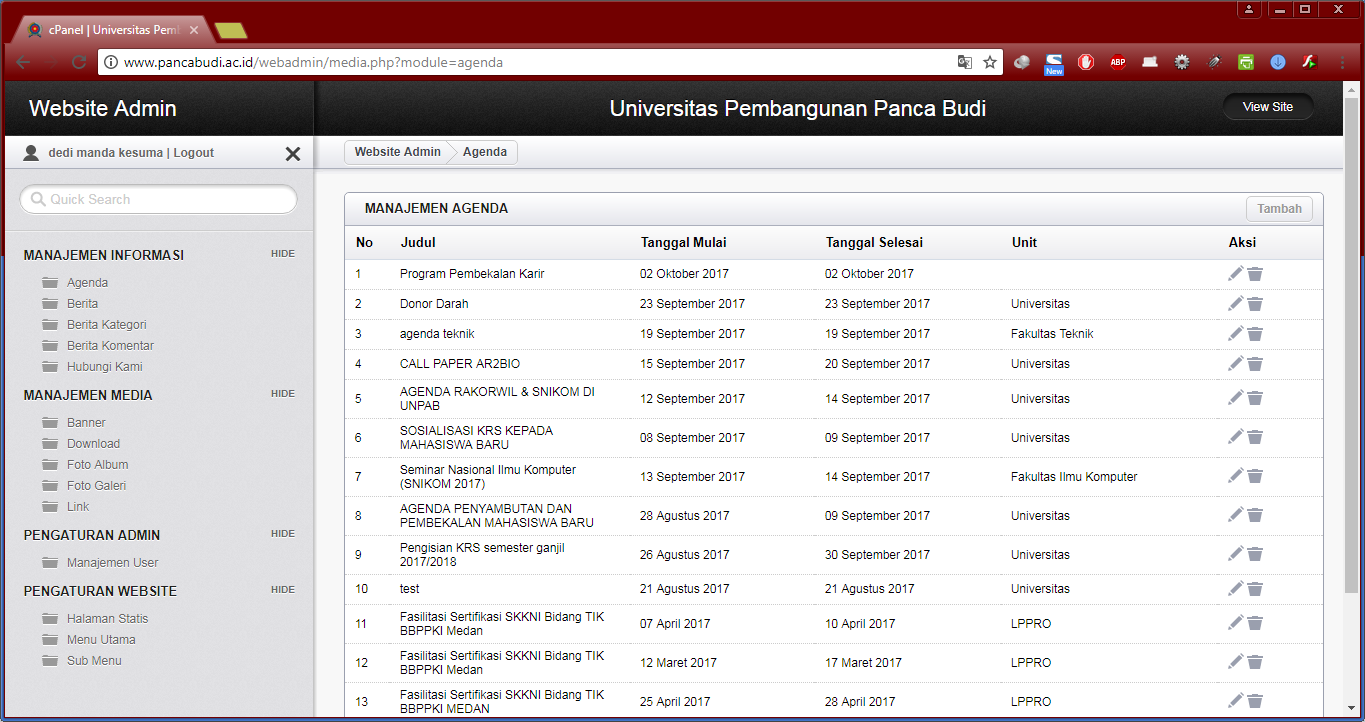Collapse the Manajemen Media section

283,394
